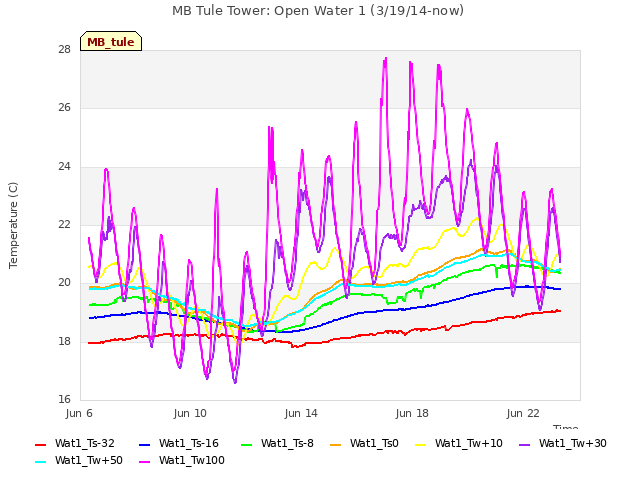640x480 pixels.
Task: Select the Wat1_Tw+10 legend label
Action: pyautogui.click(x=469, y=444)
